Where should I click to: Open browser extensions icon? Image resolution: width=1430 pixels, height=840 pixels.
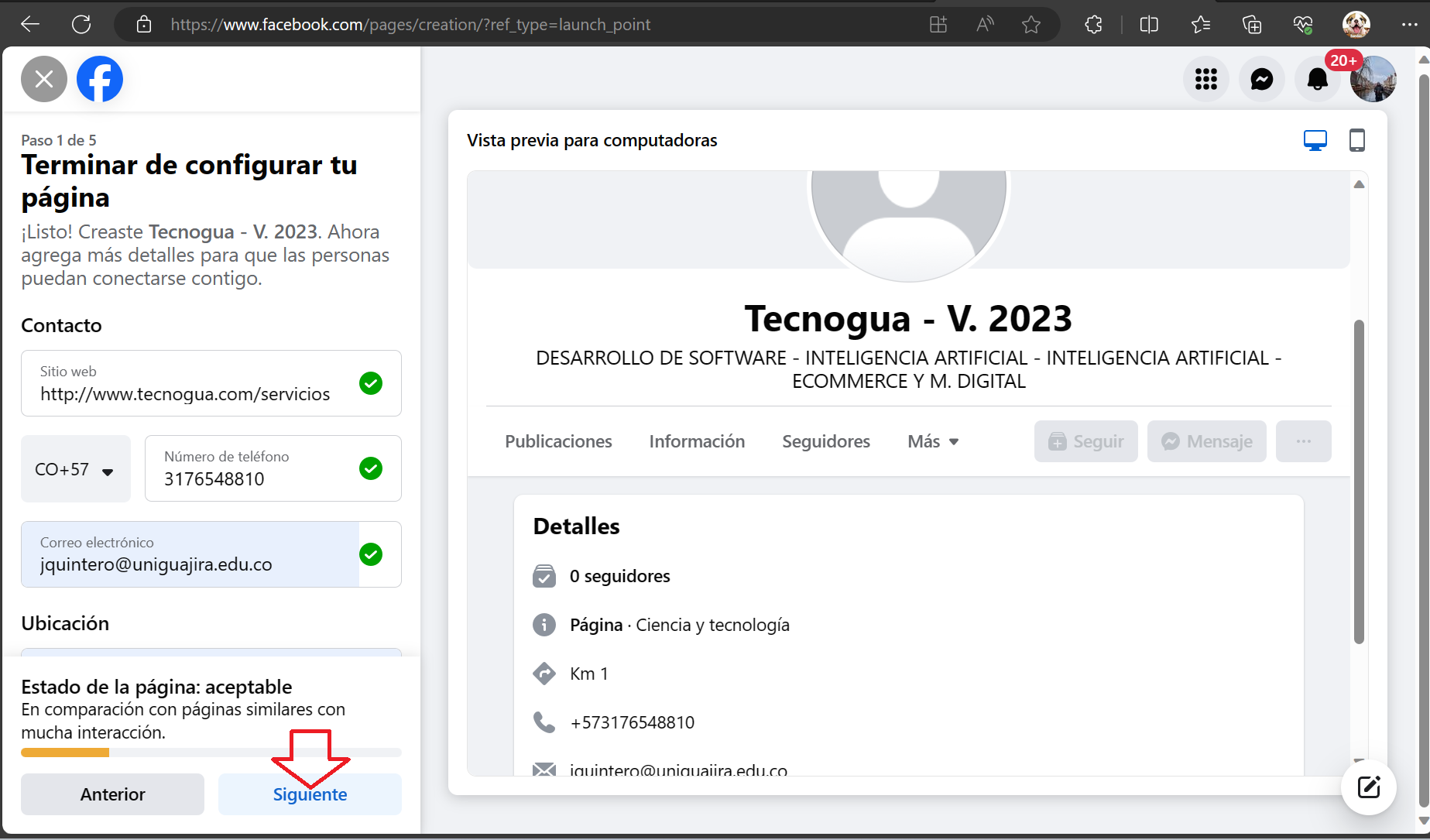pyautogui.click(x=1093, y=25)
